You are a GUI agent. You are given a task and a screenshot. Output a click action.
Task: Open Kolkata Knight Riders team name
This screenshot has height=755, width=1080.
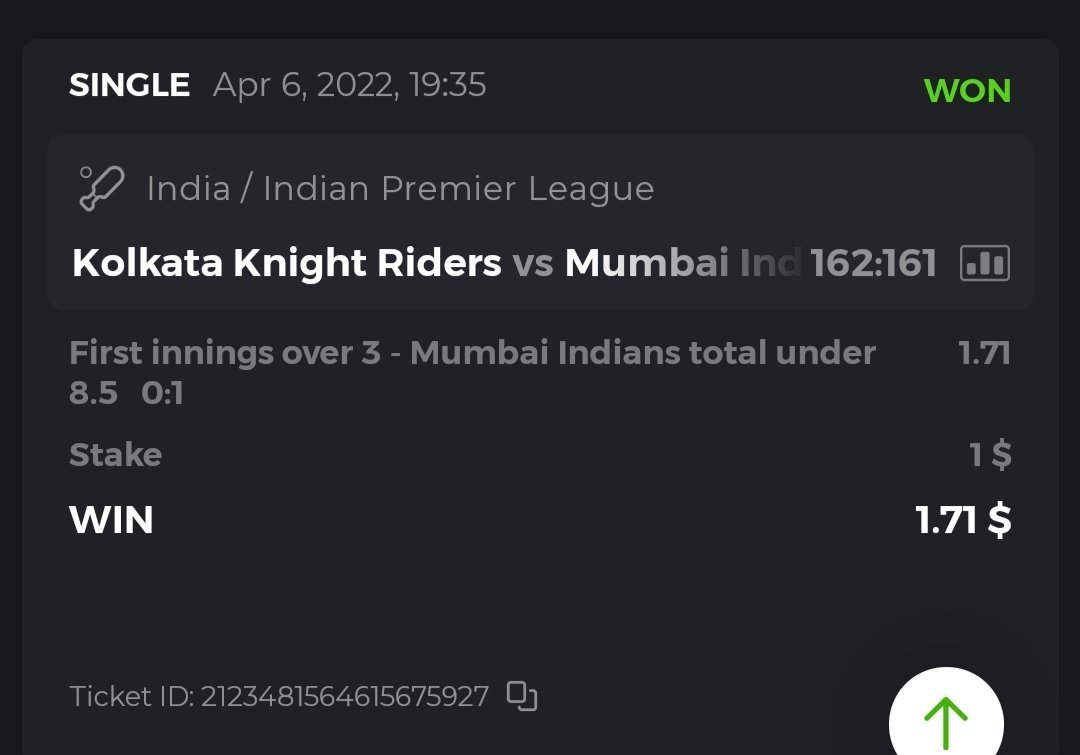click(287, 263)
